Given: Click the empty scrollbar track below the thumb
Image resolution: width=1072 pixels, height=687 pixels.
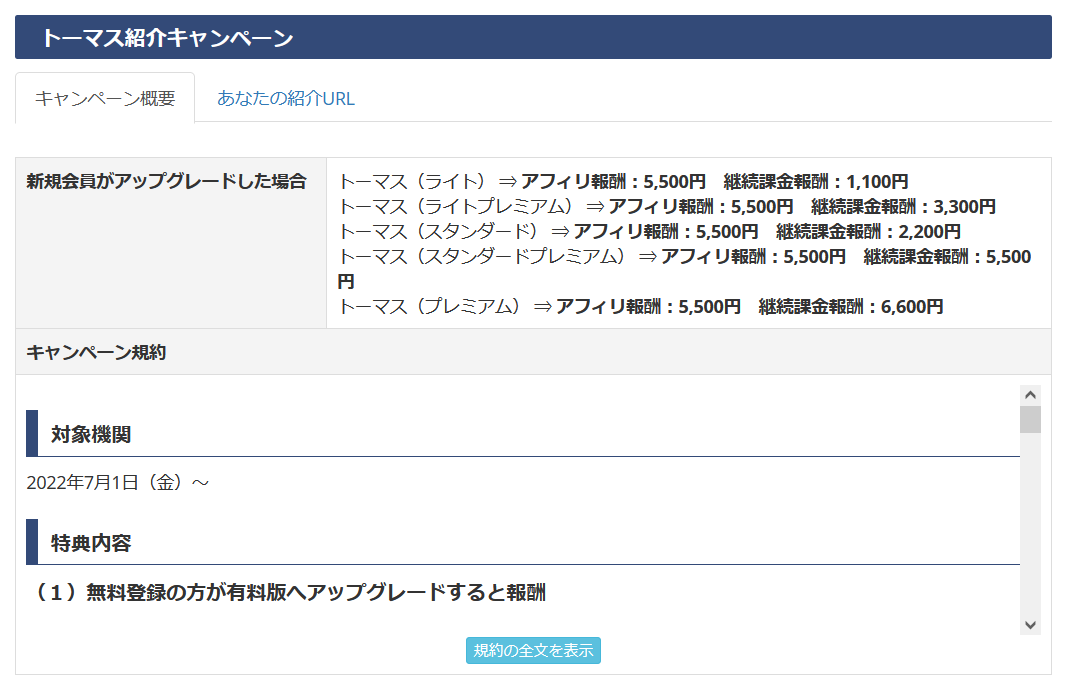Looking at the screenshot, I should coord(1030,530).
